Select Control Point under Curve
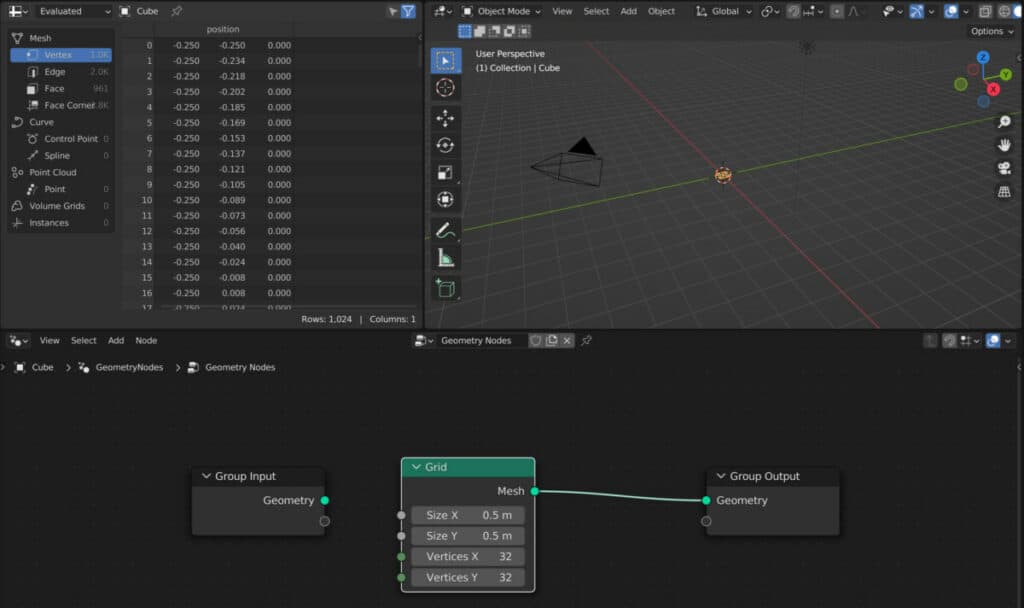This screenshot has width=1024, height=608. tap(61, 138)
